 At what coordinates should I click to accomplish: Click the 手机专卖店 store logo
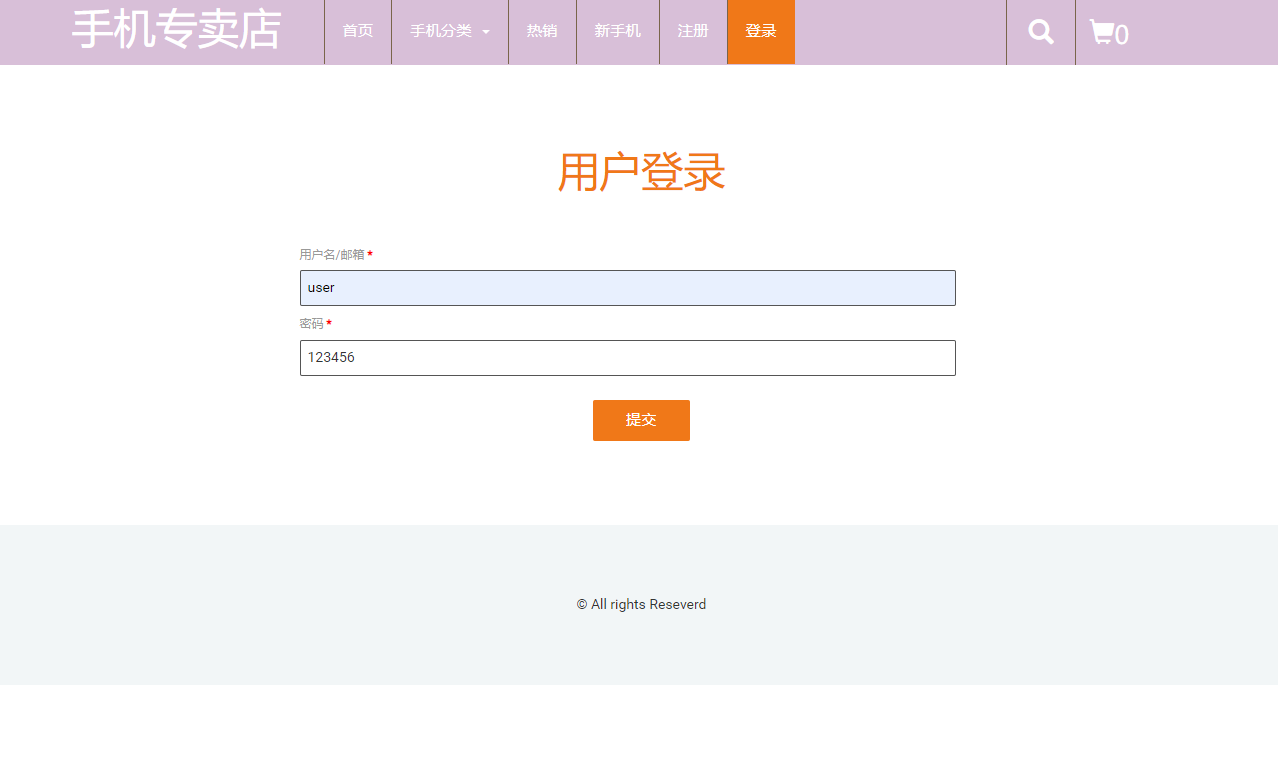[175, 31]
